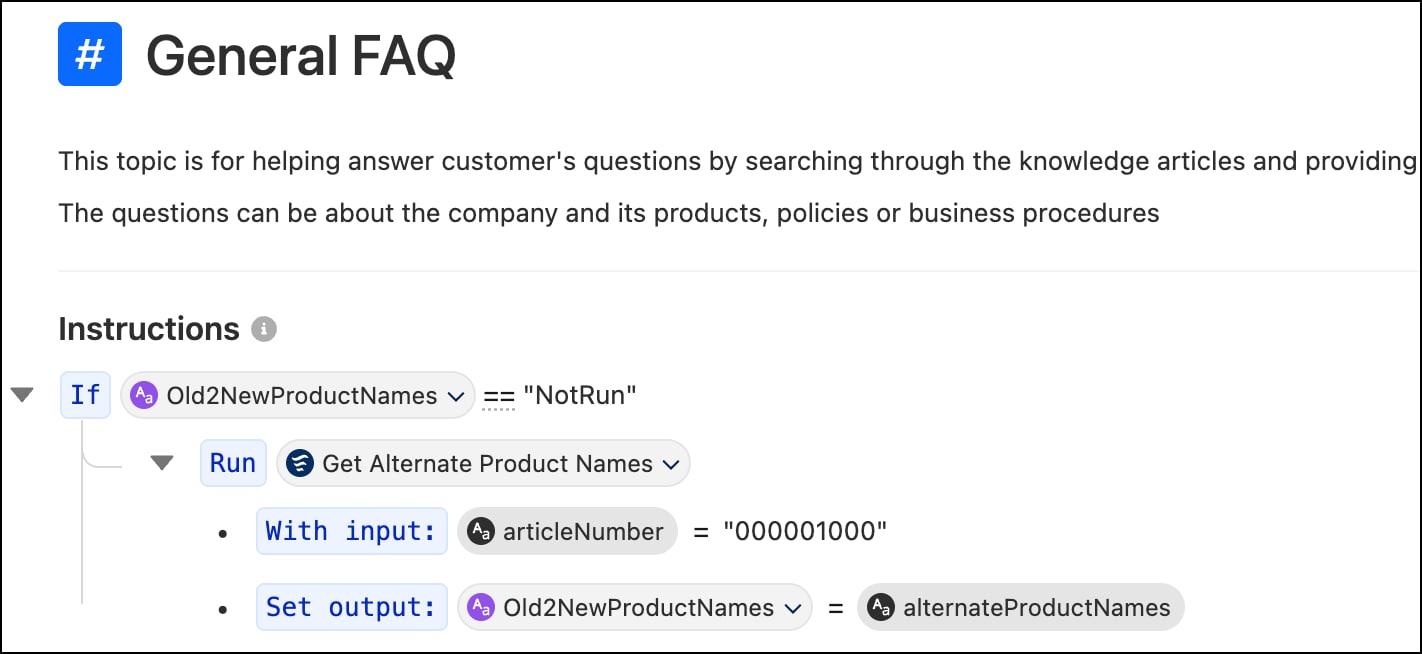This screenshot has height=654, width=1422.
Task: Click the blue hashtag topic icon
Action: click(x=90, y=54)
